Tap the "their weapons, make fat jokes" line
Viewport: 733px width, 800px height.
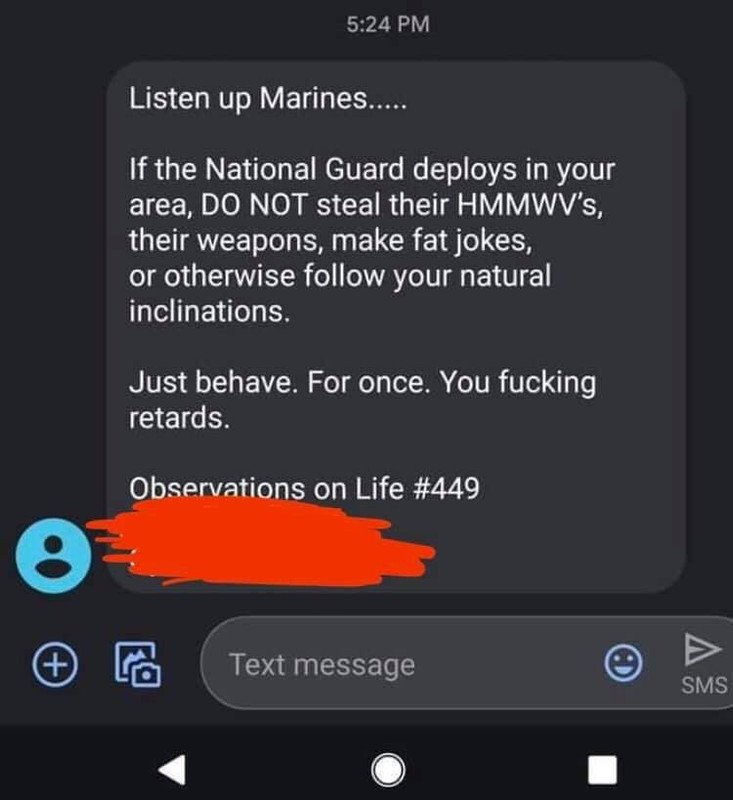pos(331,240)
